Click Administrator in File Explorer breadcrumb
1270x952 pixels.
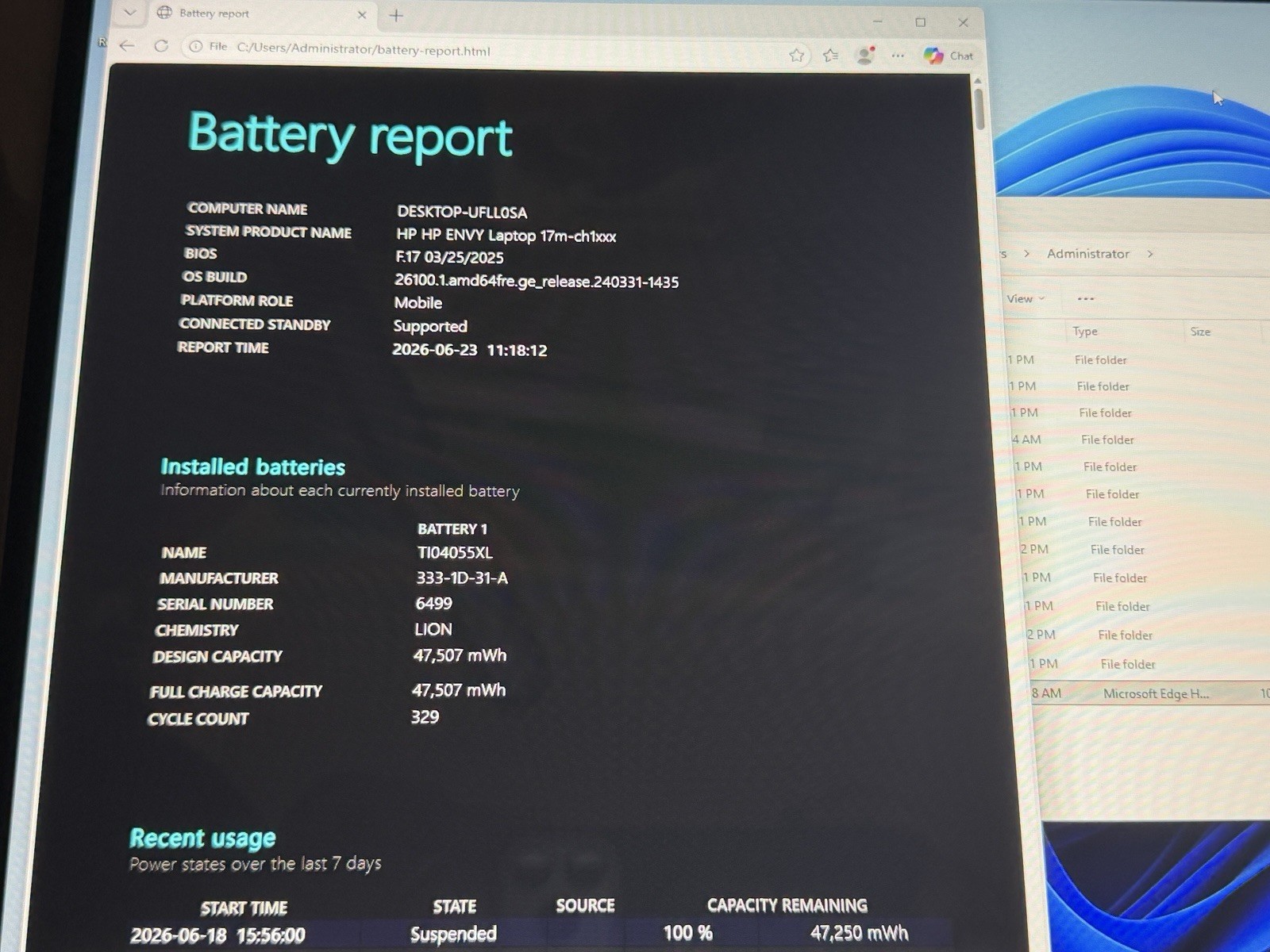point(1087,254)
